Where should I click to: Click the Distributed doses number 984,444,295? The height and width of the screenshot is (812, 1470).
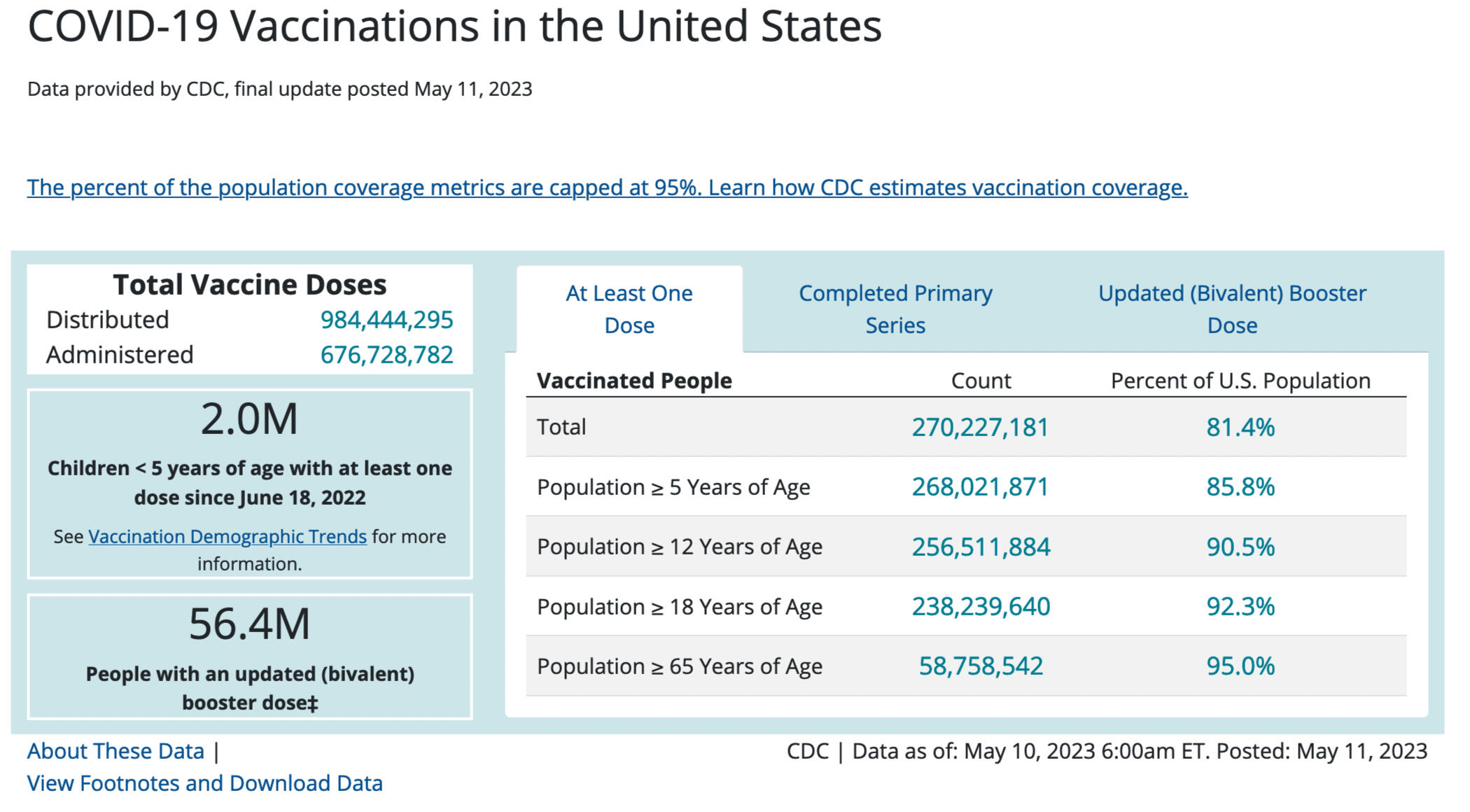(386, 320)
